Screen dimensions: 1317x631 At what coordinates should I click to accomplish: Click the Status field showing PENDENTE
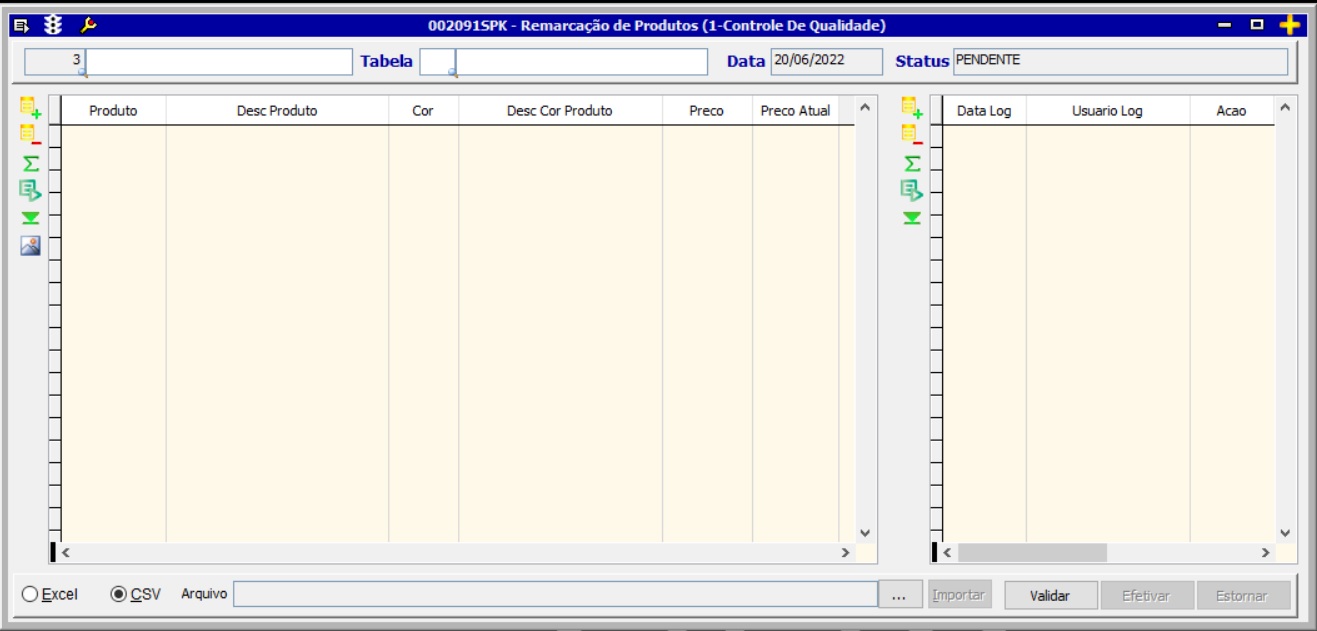pyautogui.click(x=1120, y=61)
